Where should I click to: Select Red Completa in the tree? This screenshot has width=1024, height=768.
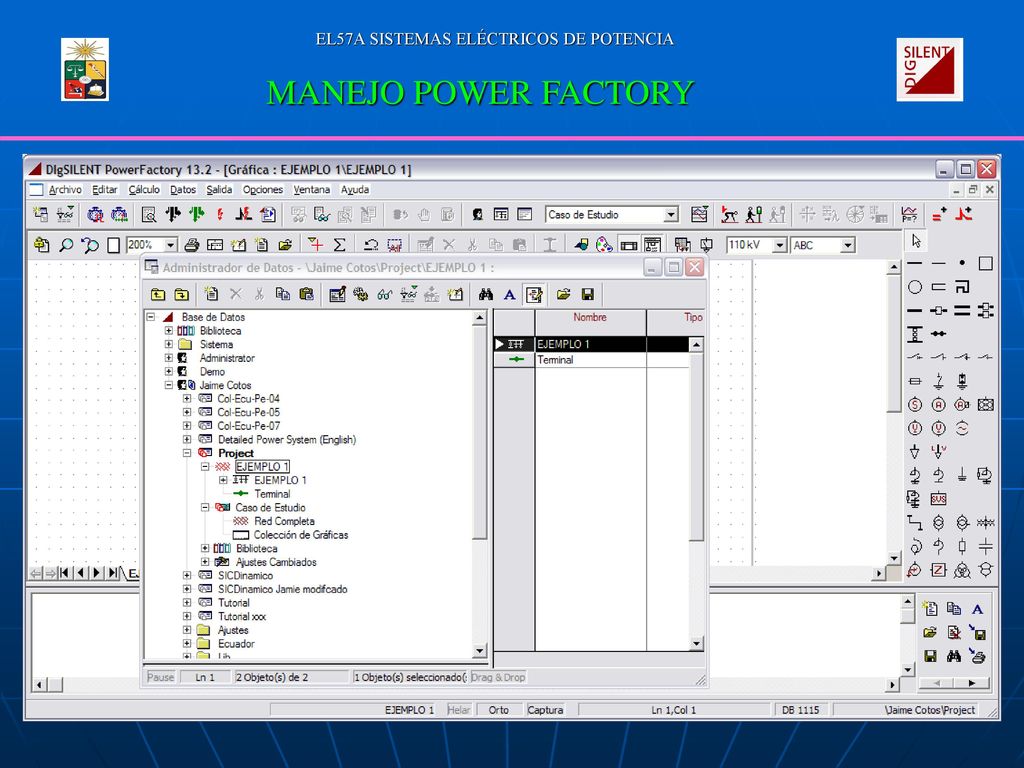[x=284, y=521]
